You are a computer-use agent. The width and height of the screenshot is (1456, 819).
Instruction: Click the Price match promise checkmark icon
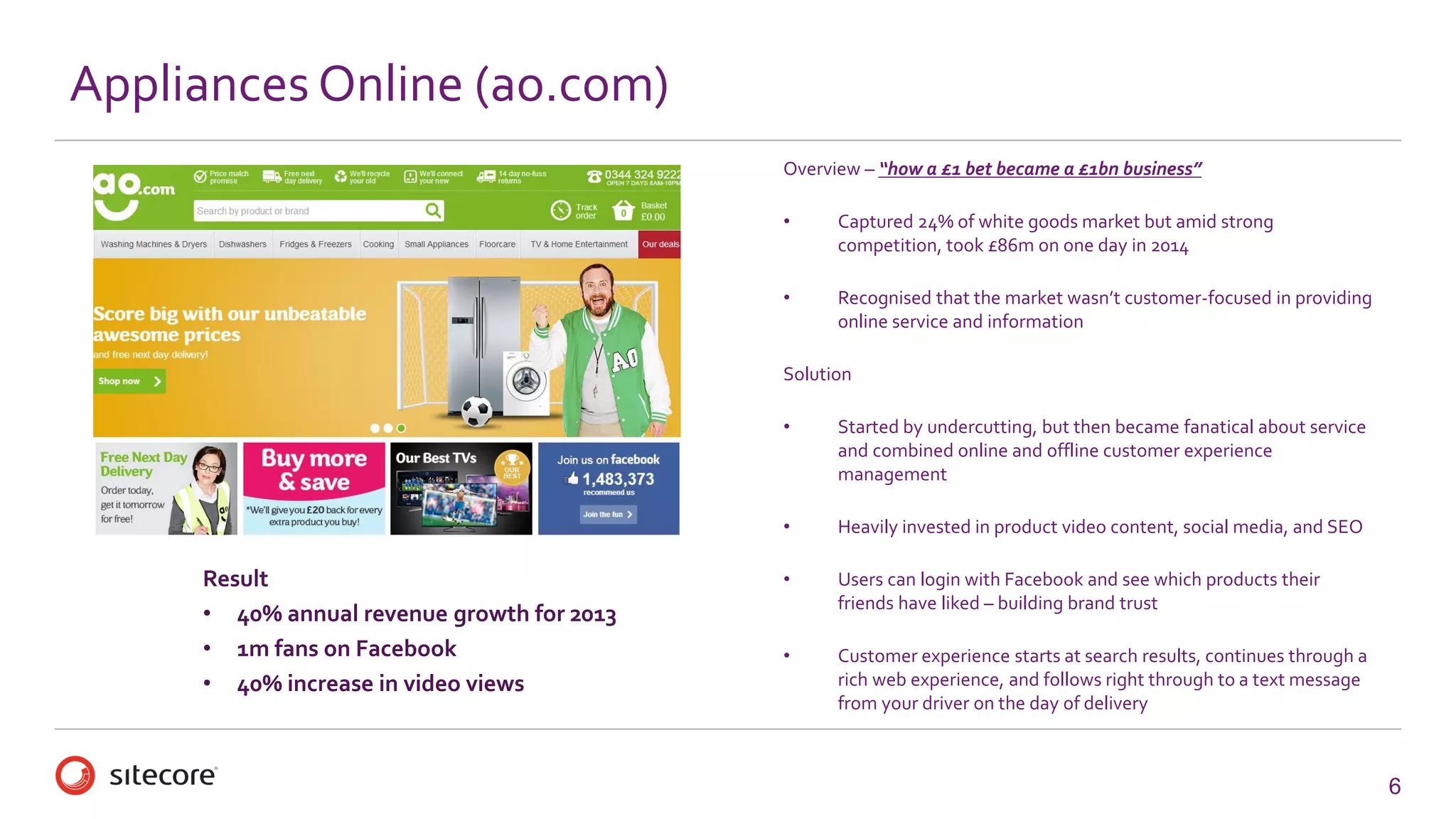(x=200, y=176)
